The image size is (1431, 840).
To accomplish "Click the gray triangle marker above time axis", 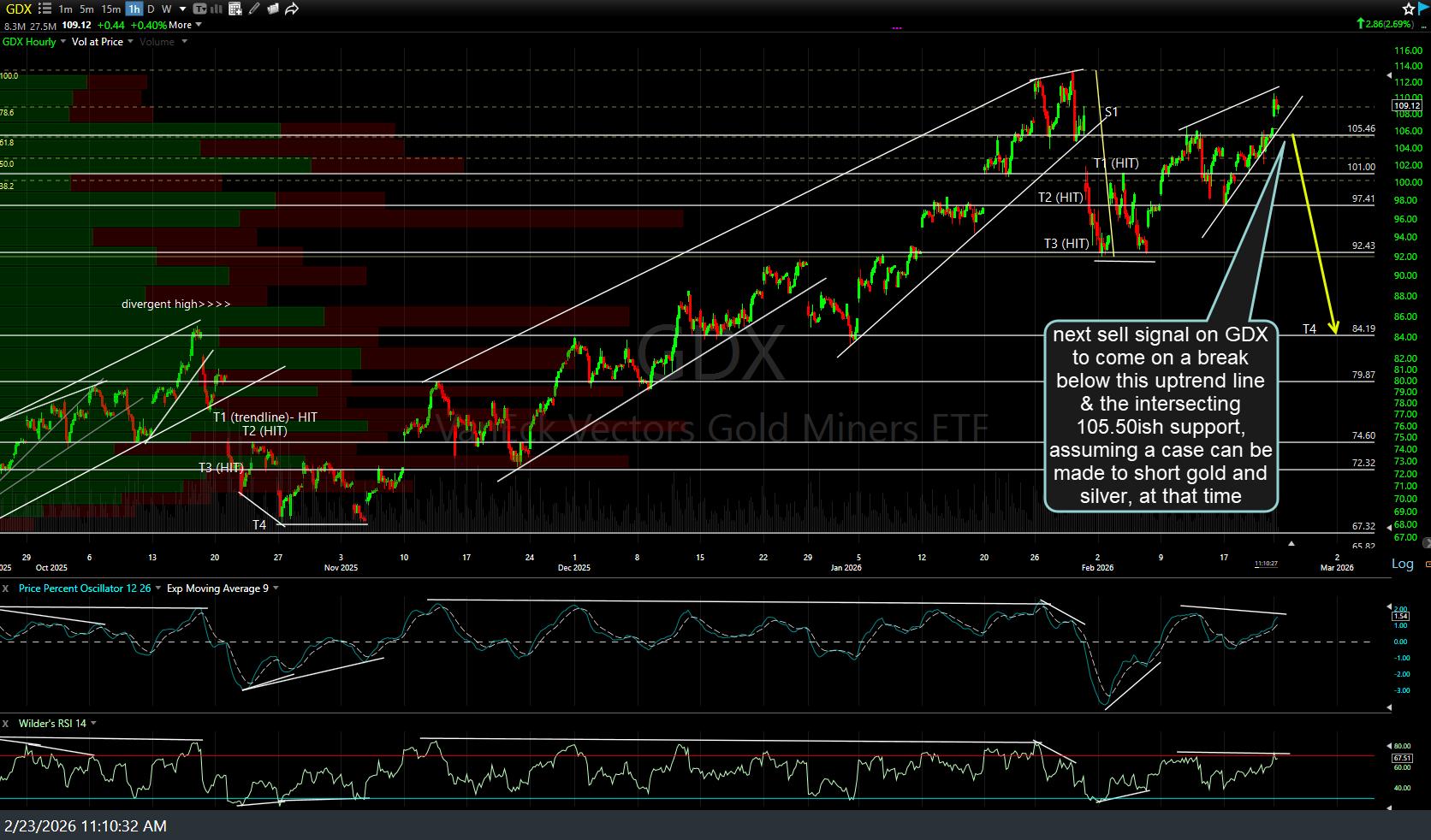I will point(1291,543).
